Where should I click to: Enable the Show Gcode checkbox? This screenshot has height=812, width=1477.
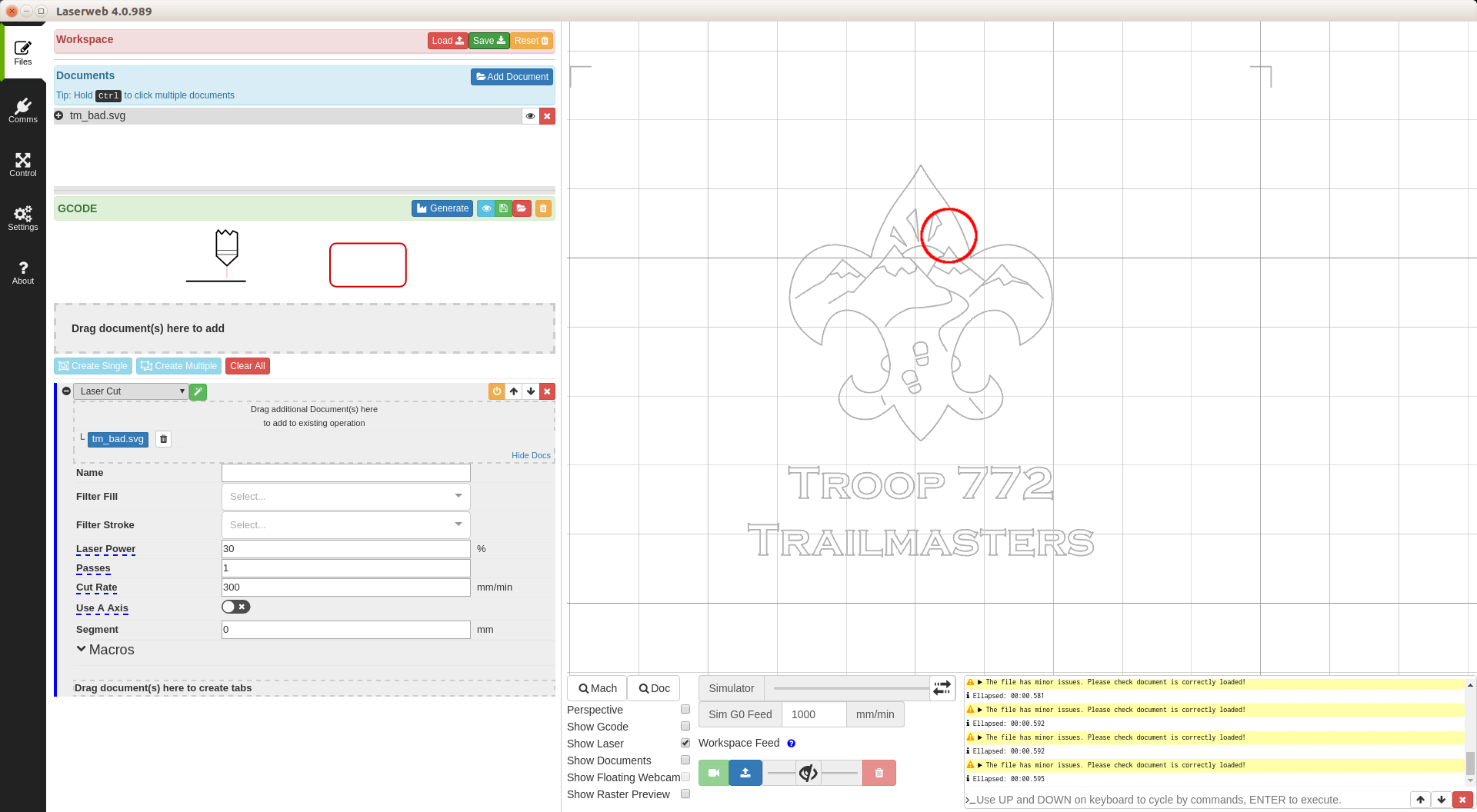pos(685,726)
